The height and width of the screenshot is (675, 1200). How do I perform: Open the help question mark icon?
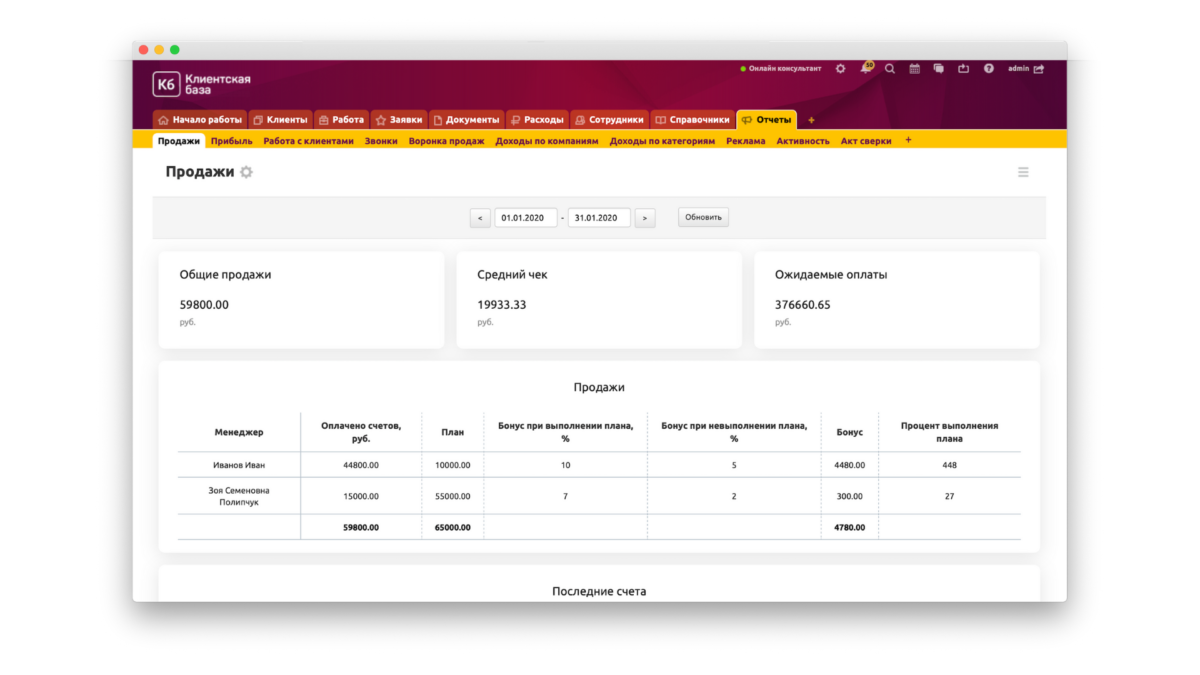989,69
